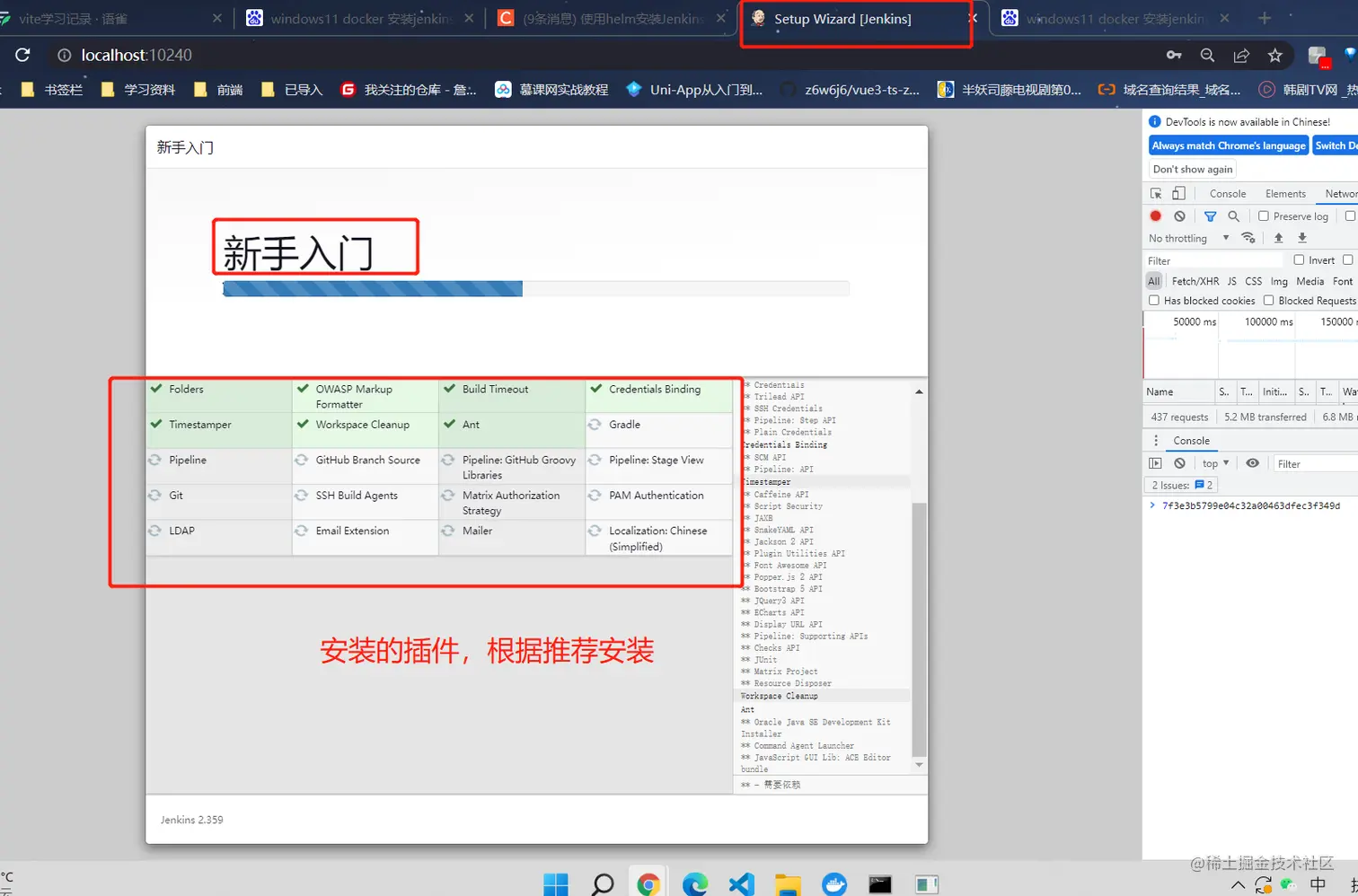This screenshot has width=1358, height=896.
Task: Click the install log scroll-down arrow
Action: [919, 765]
